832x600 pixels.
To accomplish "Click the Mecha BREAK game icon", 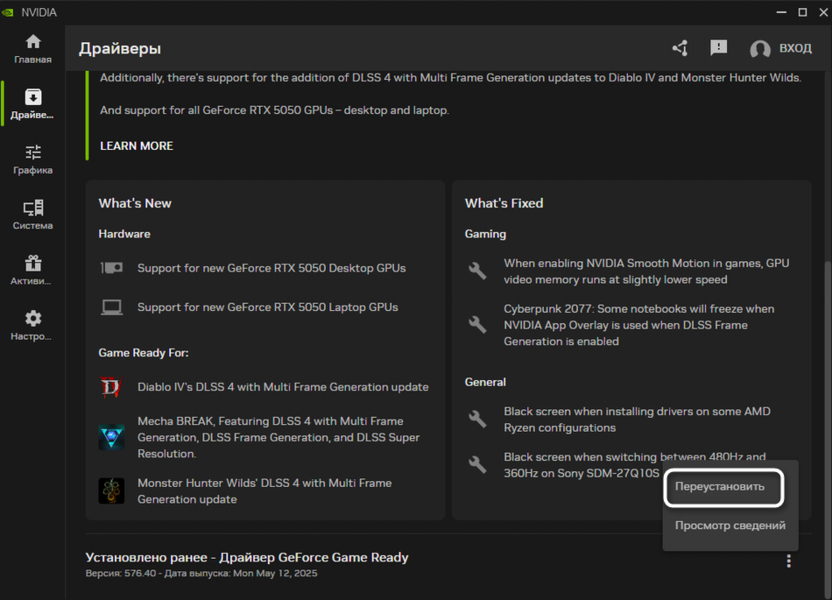I will point(111,437).
